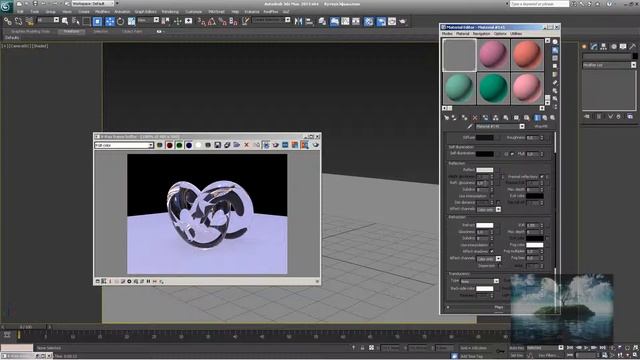
Task: Click Get Material in Material Editor
Action: (447, 118)
